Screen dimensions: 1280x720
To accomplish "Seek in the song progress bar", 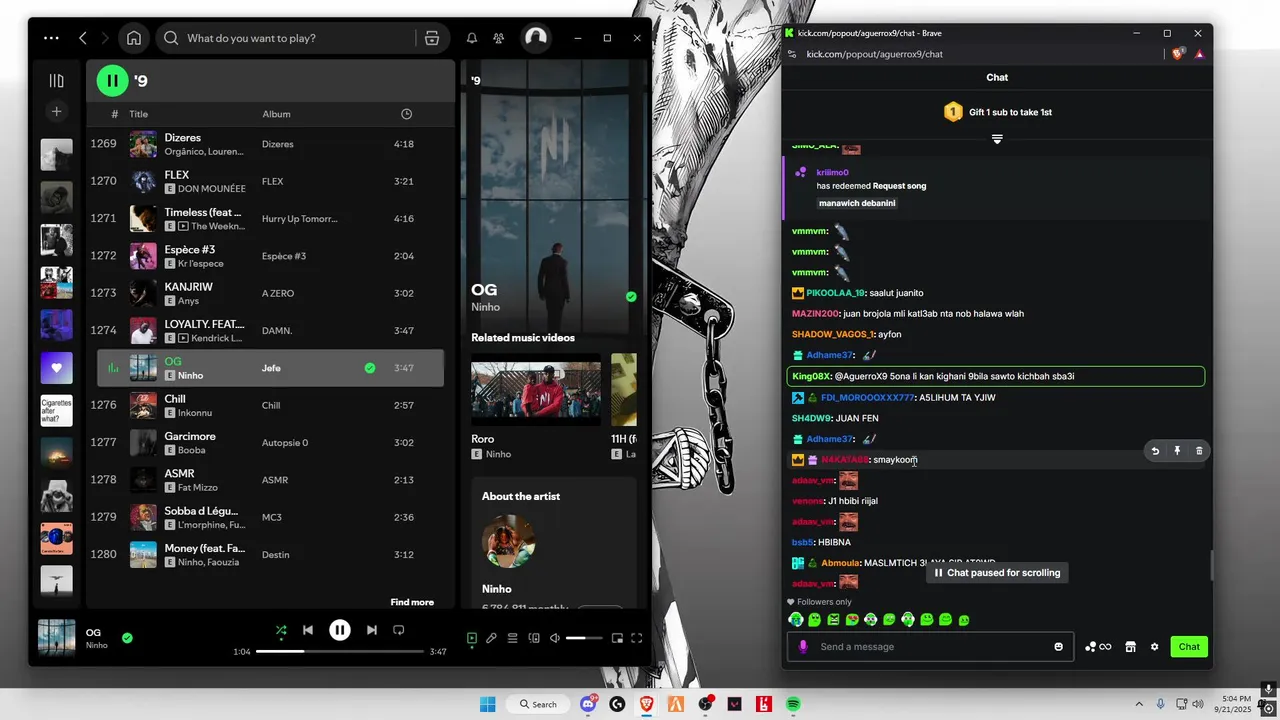I will pyautogui.click(x=340, y=652).
